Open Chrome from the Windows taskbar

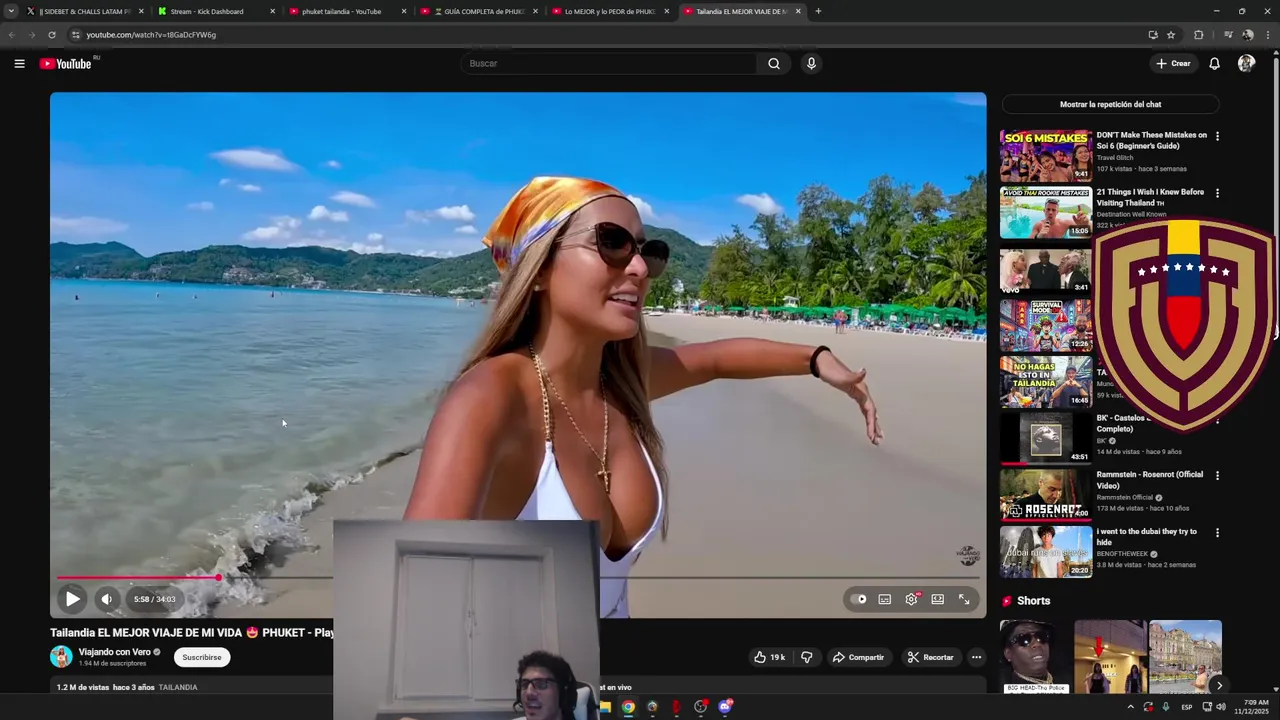coord(628,707)
